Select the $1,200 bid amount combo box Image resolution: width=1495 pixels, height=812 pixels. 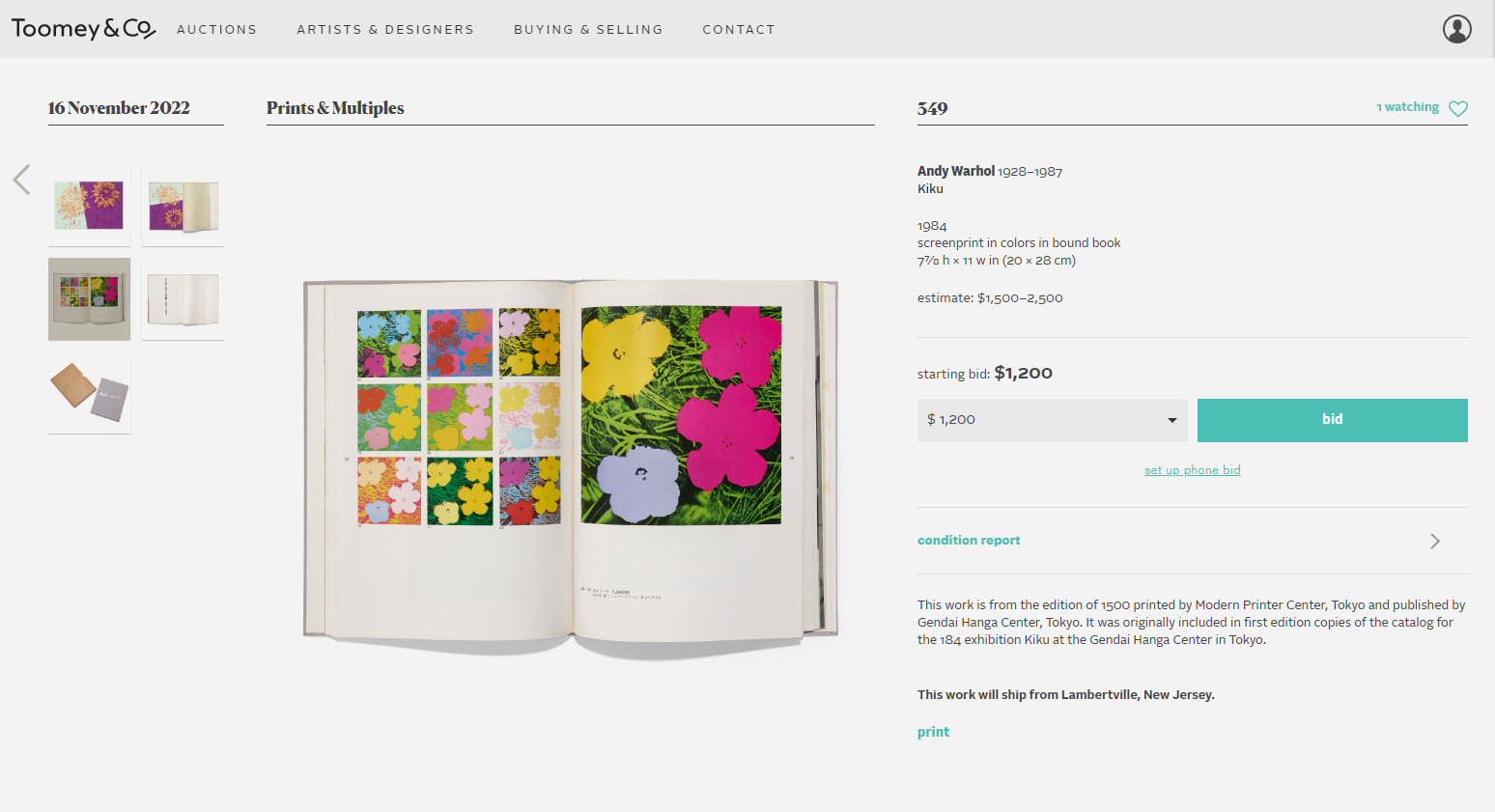[1053, 420]
